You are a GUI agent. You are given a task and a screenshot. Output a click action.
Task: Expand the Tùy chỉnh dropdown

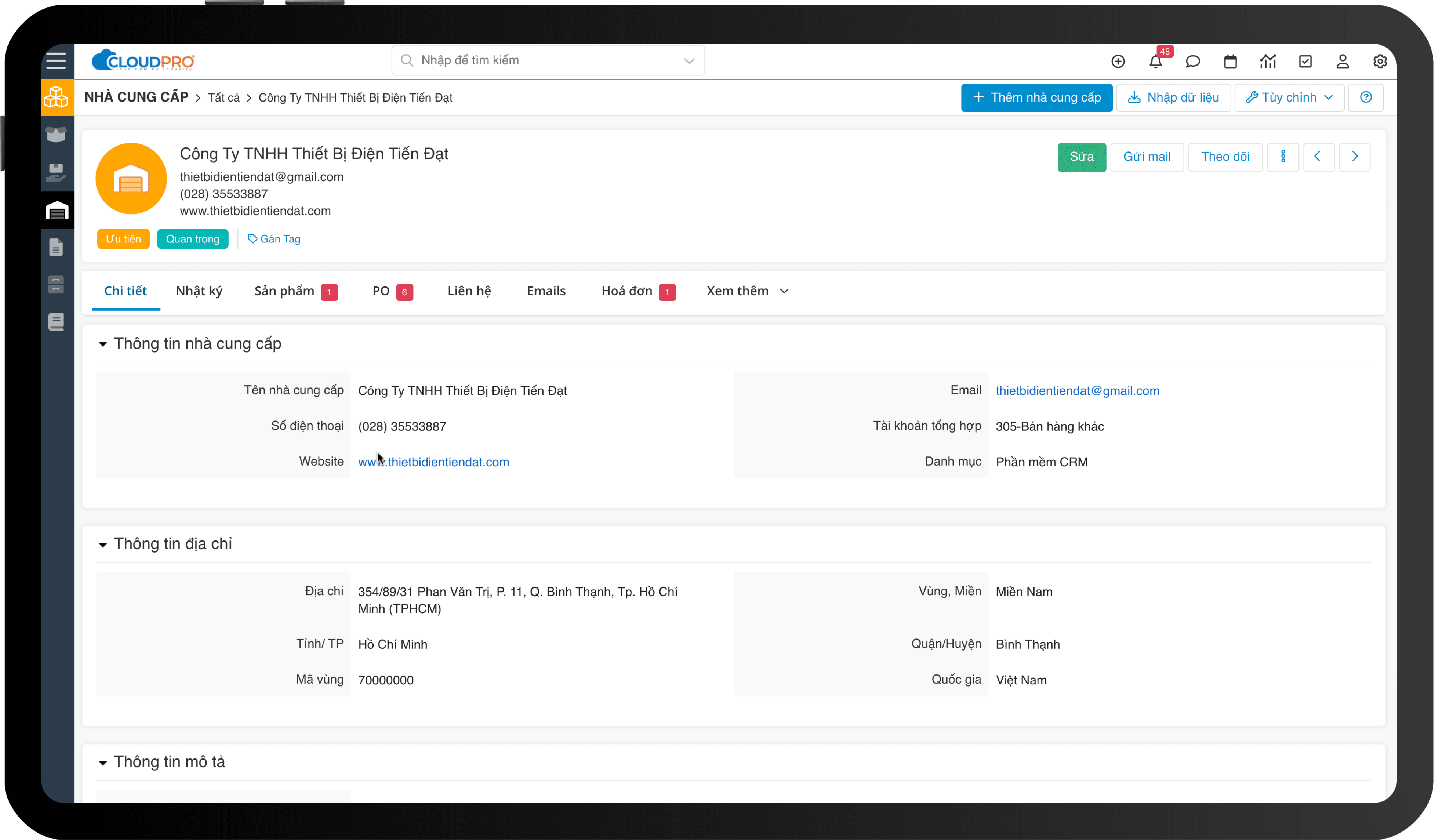point(1289,97)
